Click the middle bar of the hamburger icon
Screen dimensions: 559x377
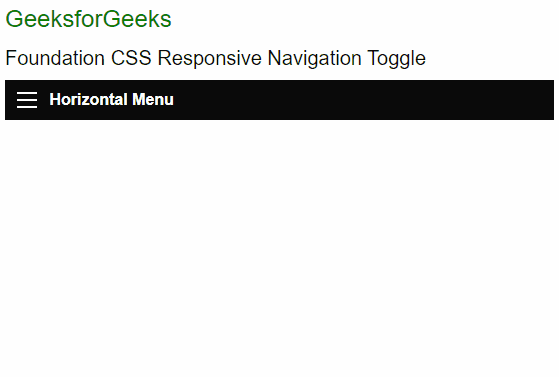[27, 100]
